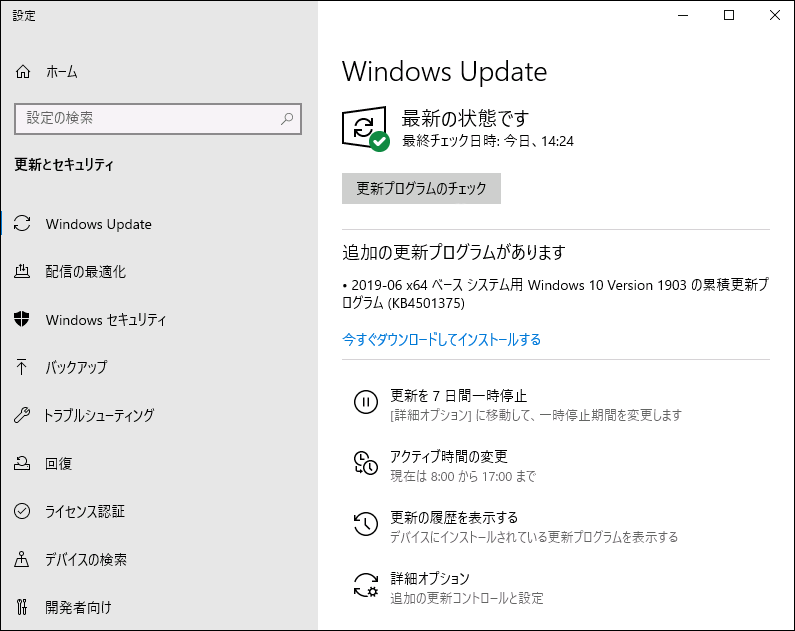Image resolution: width=795 pixels, height=631 pixels.
Task: Click 更新プログラムのチェック button
Action: [x=421, y=189]
